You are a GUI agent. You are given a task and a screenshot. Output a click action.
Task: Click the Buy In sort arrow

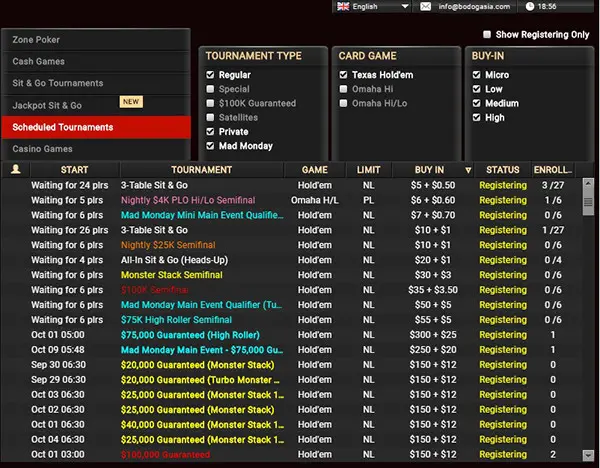click(x=468, y=170)
